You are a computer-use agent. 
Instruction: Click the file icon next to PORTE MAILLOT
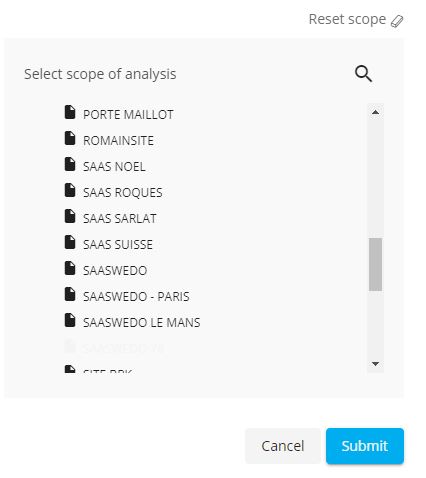click(70, 112)
